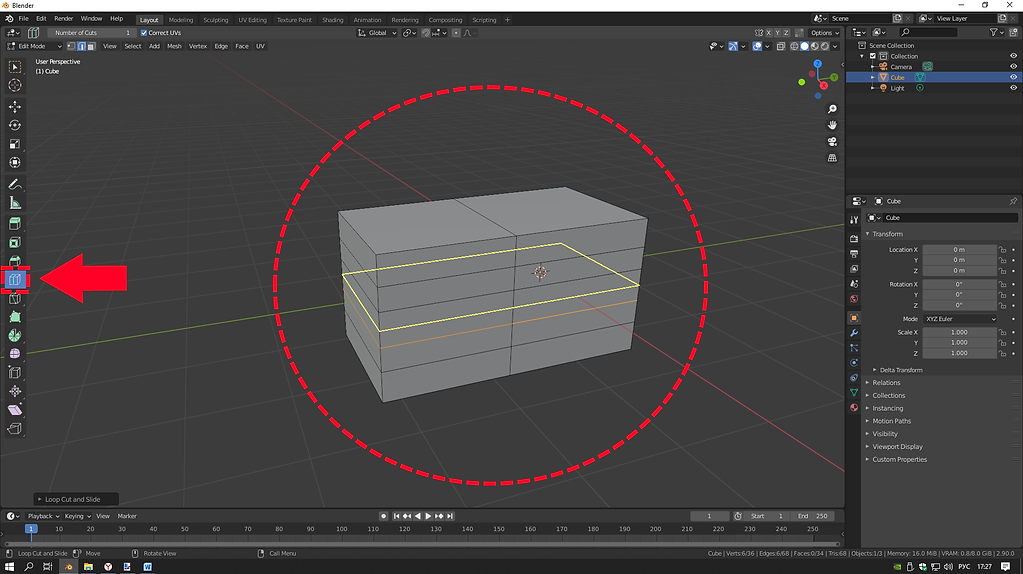Hide the Cube with its eye icon
The height and width of the screenshot is (574, 1023).
tap(1013, 77)
